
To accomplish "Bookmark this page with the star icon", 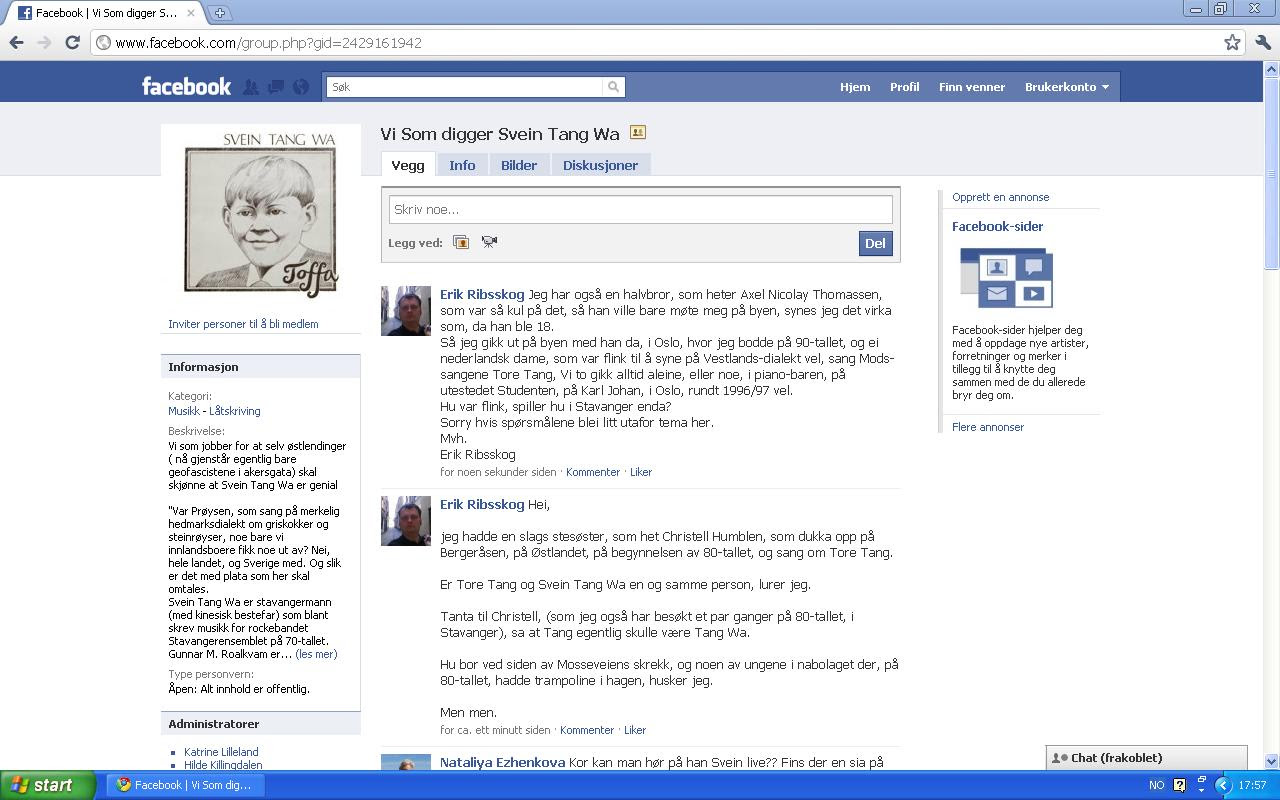I will point(1232,42).
